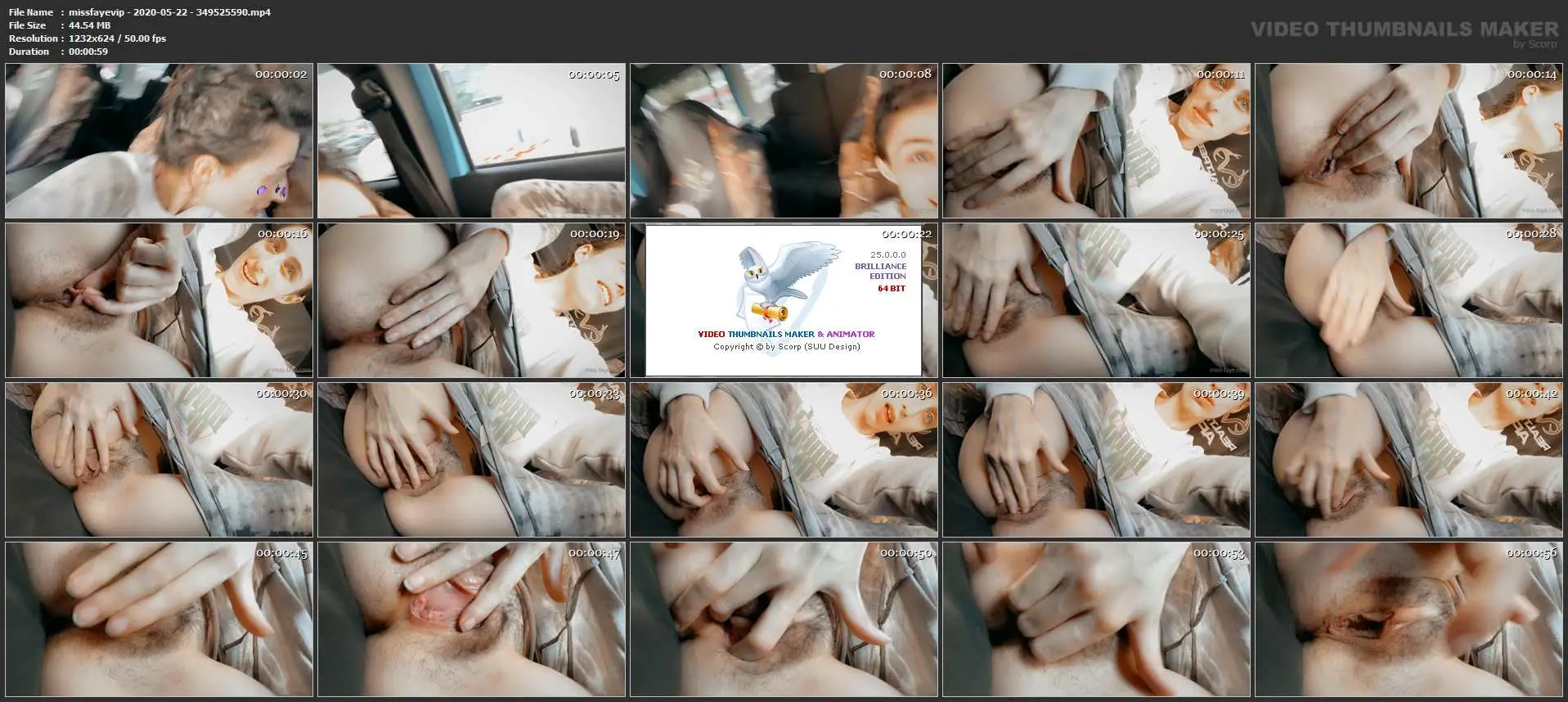
Task: Click the 00:00:11 timestamp label
Action: point(1220,74)
